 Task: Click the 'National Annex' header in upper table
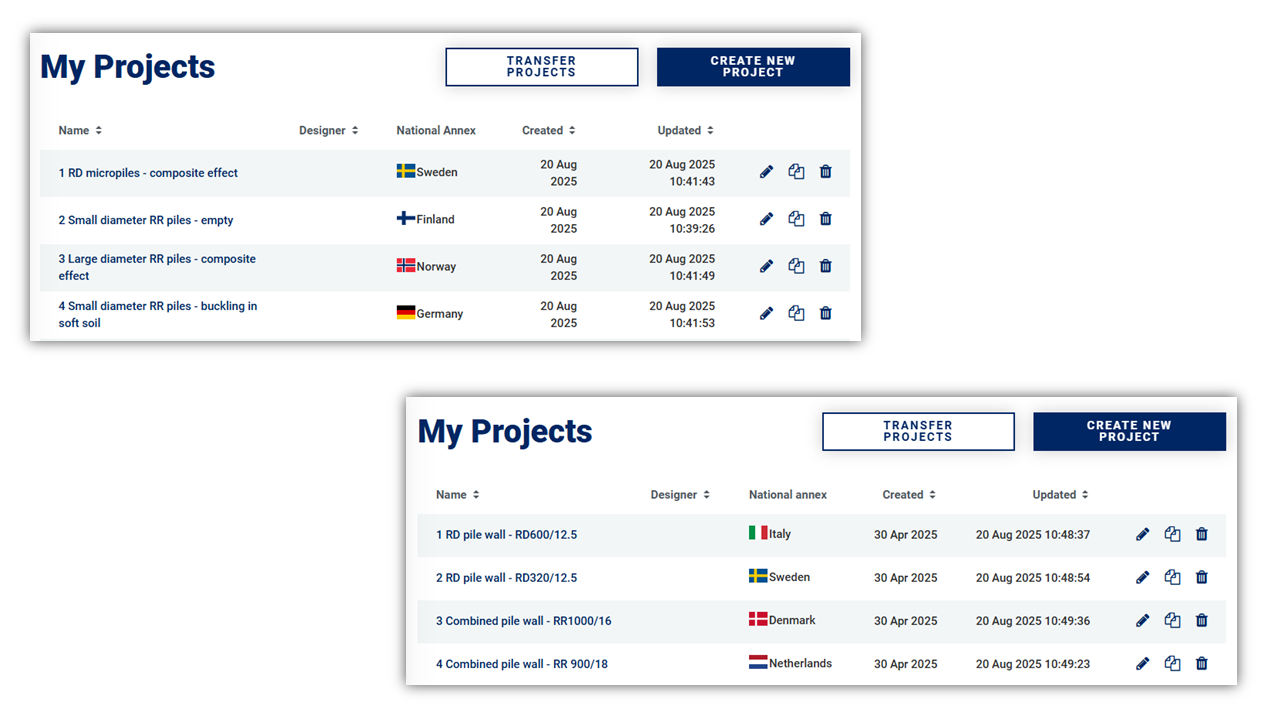pos(436,131)
